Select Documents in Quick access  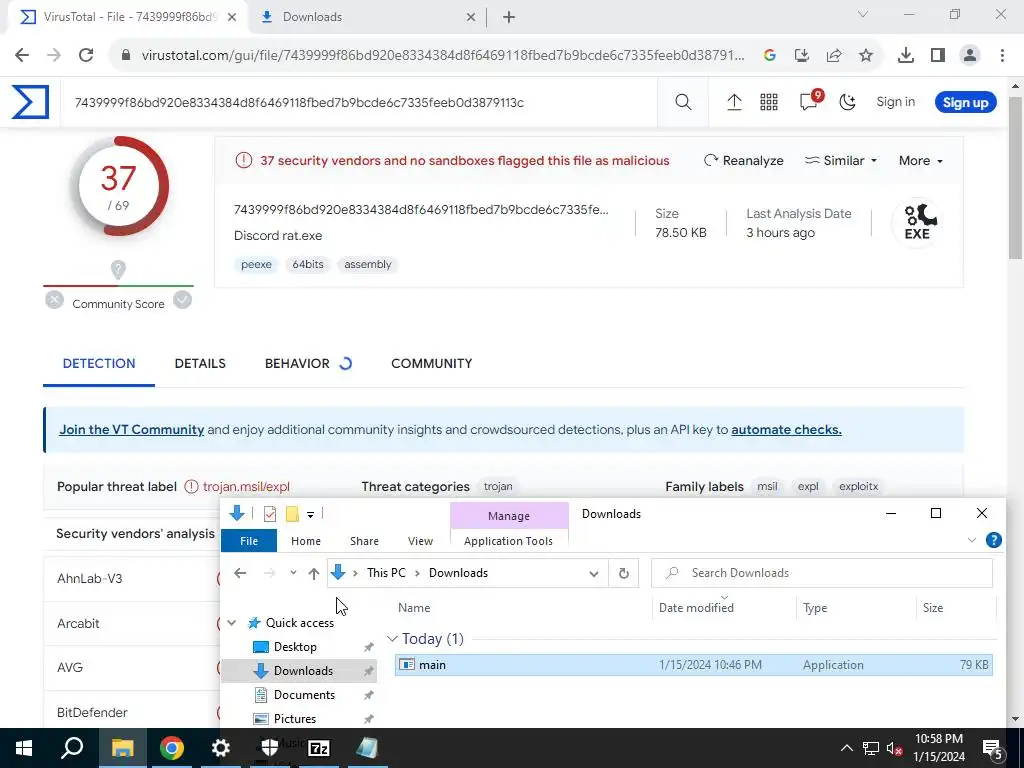304,695
